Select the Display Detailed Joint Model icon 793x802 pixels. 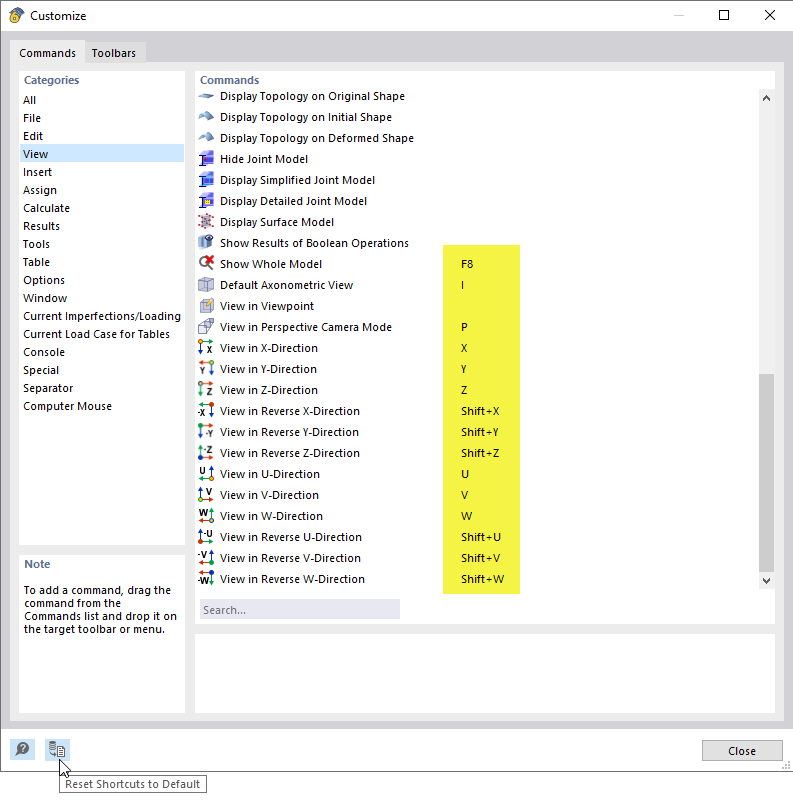pos(206,200)
